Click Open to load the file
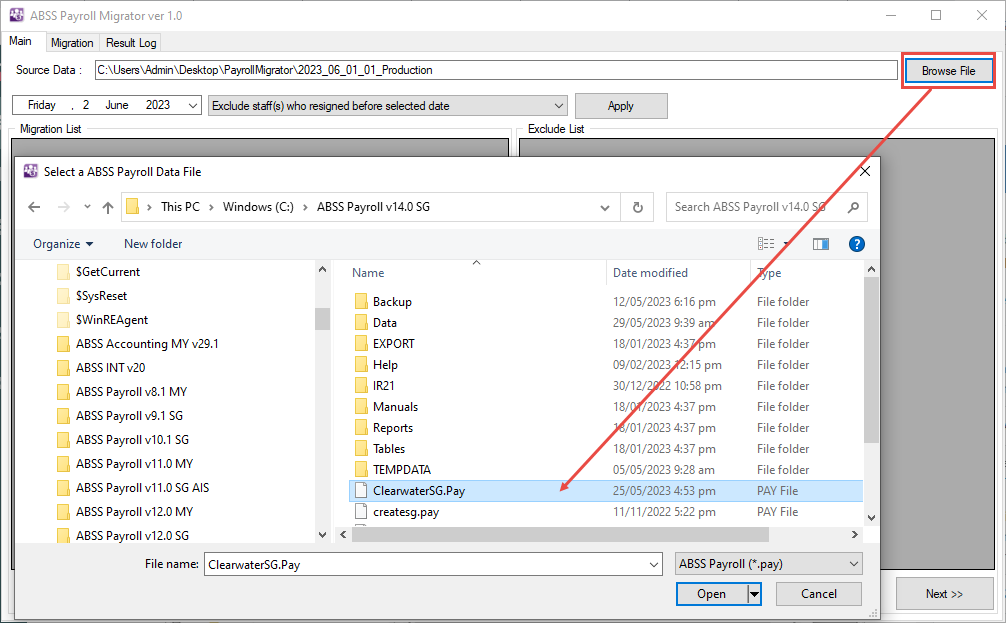The image size is (1006, 623). [x=712, y=594]
